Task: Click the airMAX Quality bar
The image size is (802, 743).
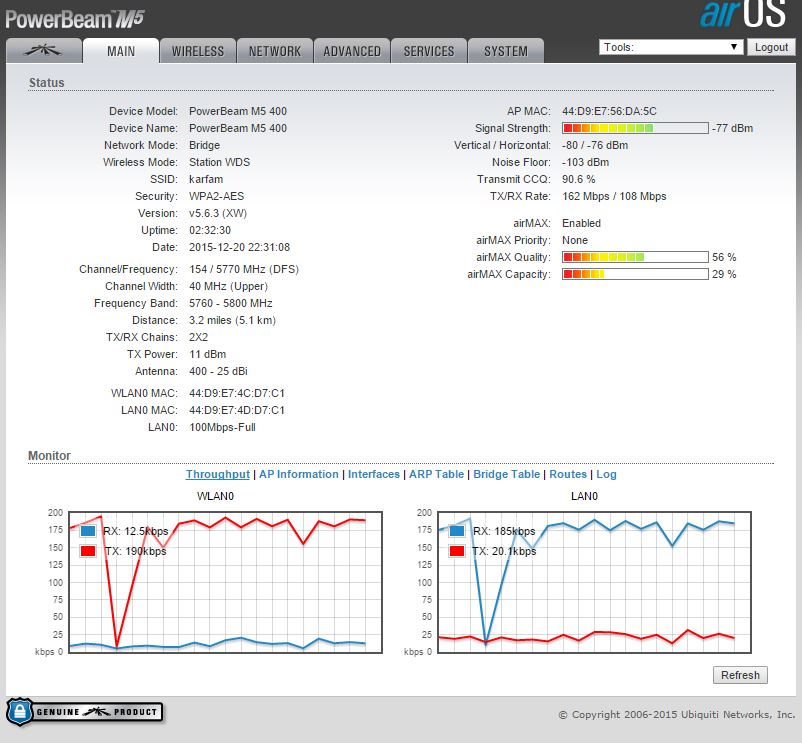Action: point(635,257)
